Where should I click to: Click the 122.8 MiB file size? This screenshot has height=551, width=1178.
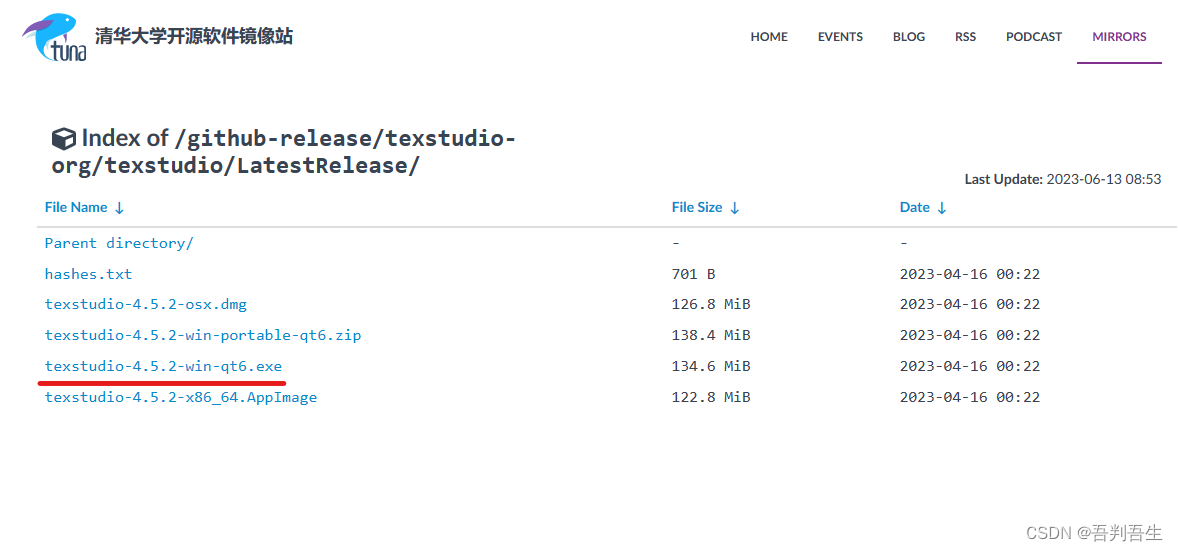(x=711, y=397)
